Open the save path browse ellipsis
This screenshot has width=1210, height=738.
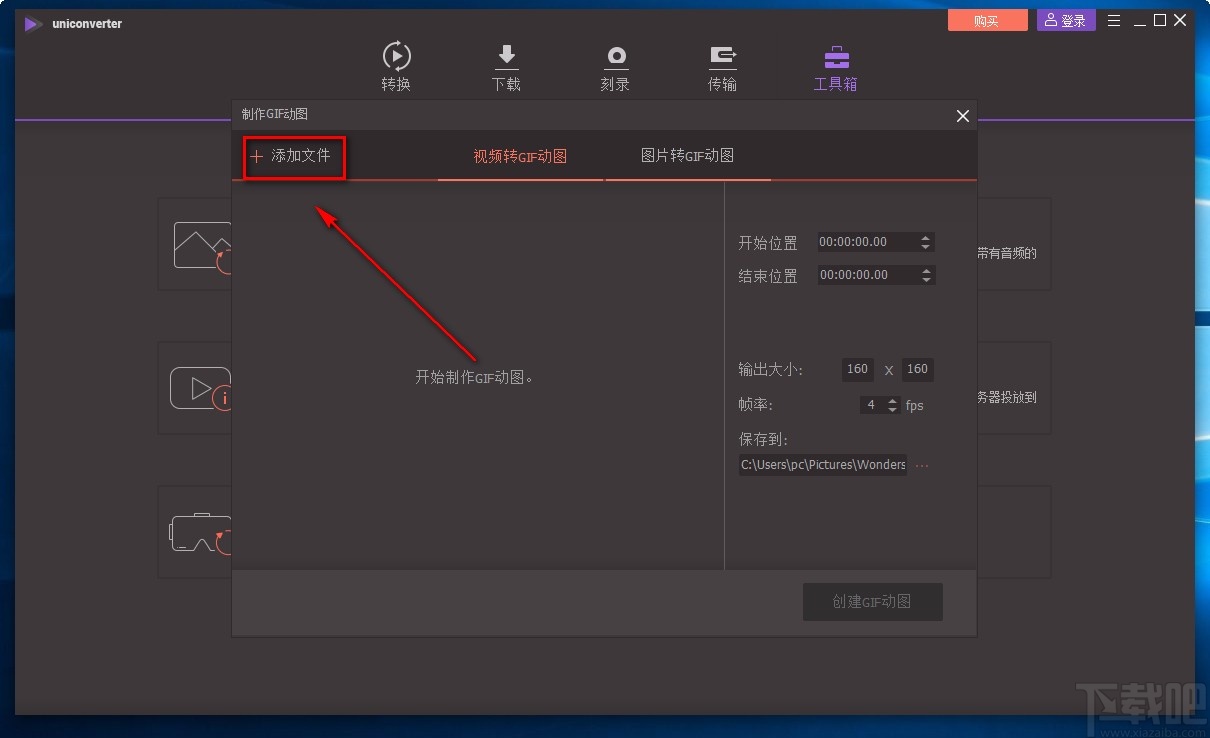(921, 464)
